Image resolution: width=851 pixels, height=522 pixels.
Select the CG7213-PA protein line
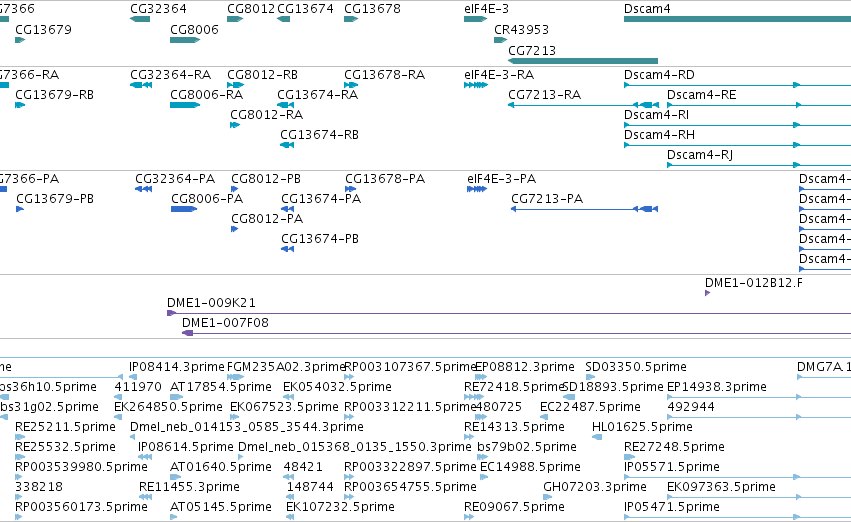coord(585,209)
